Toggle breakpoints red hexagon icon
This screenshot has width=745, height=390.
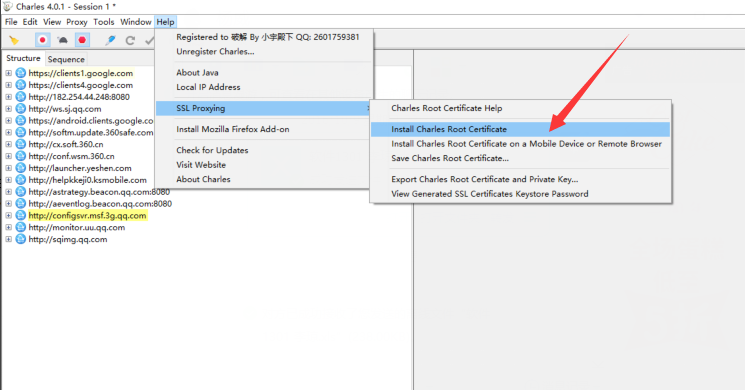tap(82, 40)
